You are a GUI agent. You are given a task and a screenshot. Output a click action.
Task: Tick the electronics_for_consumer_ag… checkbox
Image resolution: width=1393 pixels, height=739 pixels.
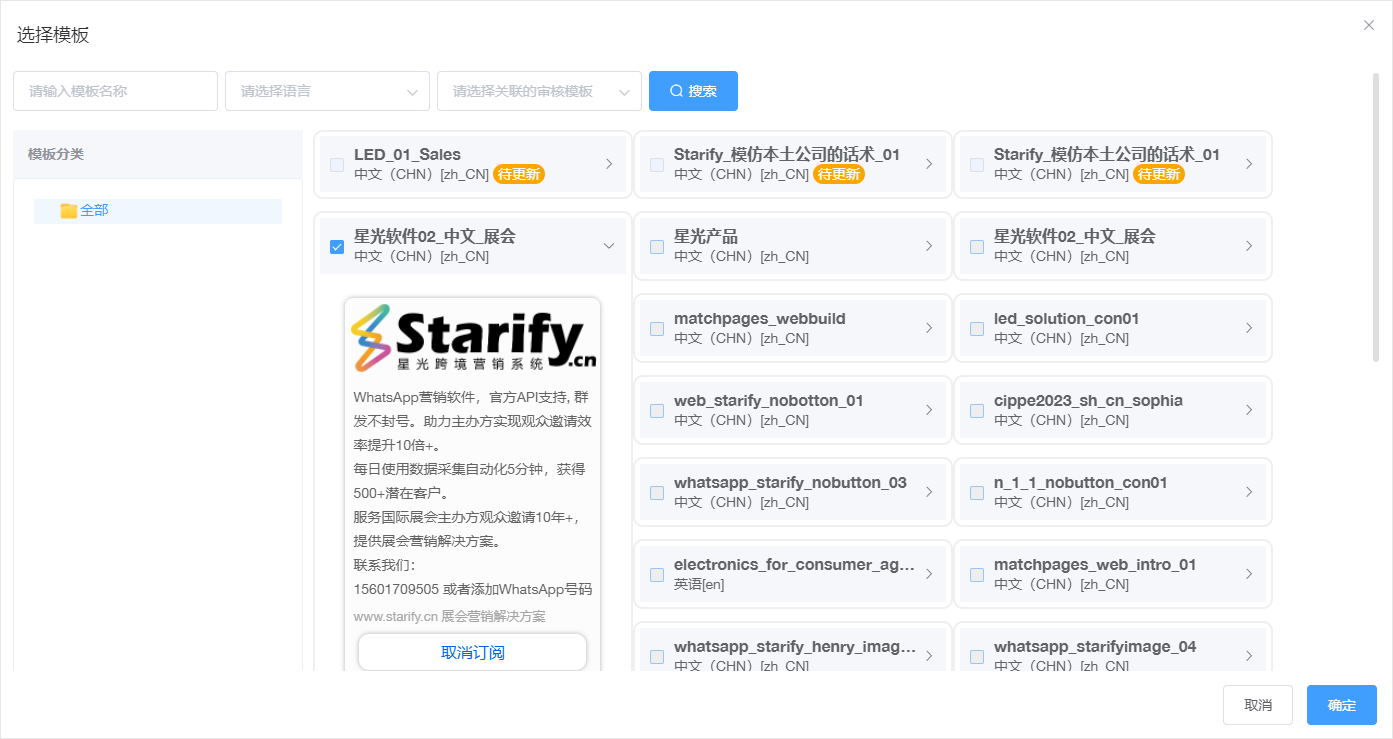pos(657,574)
